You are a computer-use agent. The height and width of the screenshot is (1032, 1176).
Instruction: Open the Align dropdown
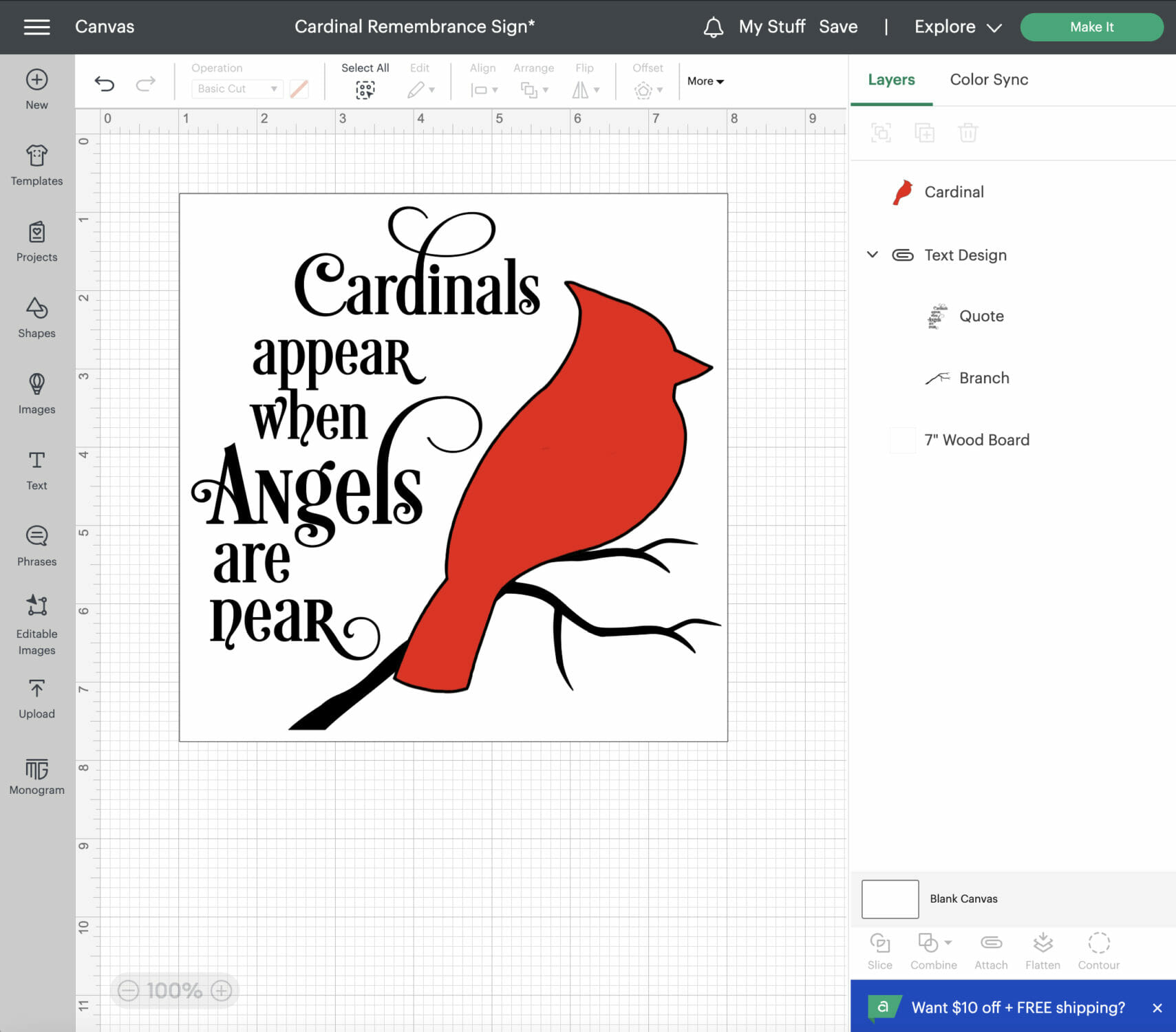[x=484, y=89]
